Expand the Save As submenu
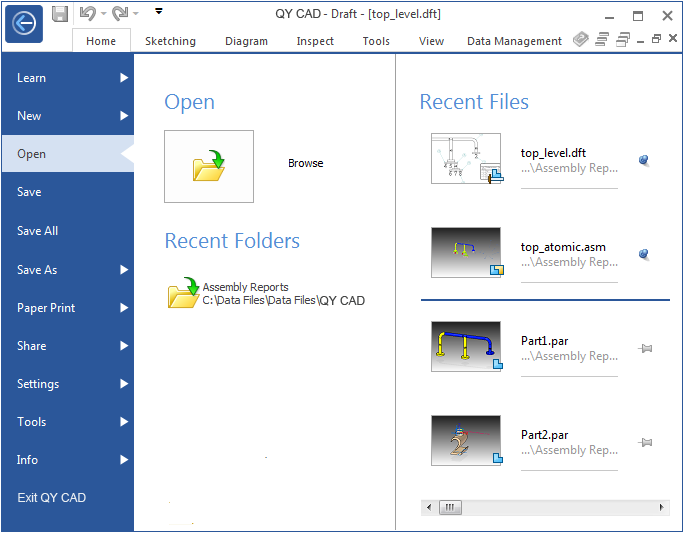This screenshot has height=533, width=684. pyautogui.click(x=124, y=270)
